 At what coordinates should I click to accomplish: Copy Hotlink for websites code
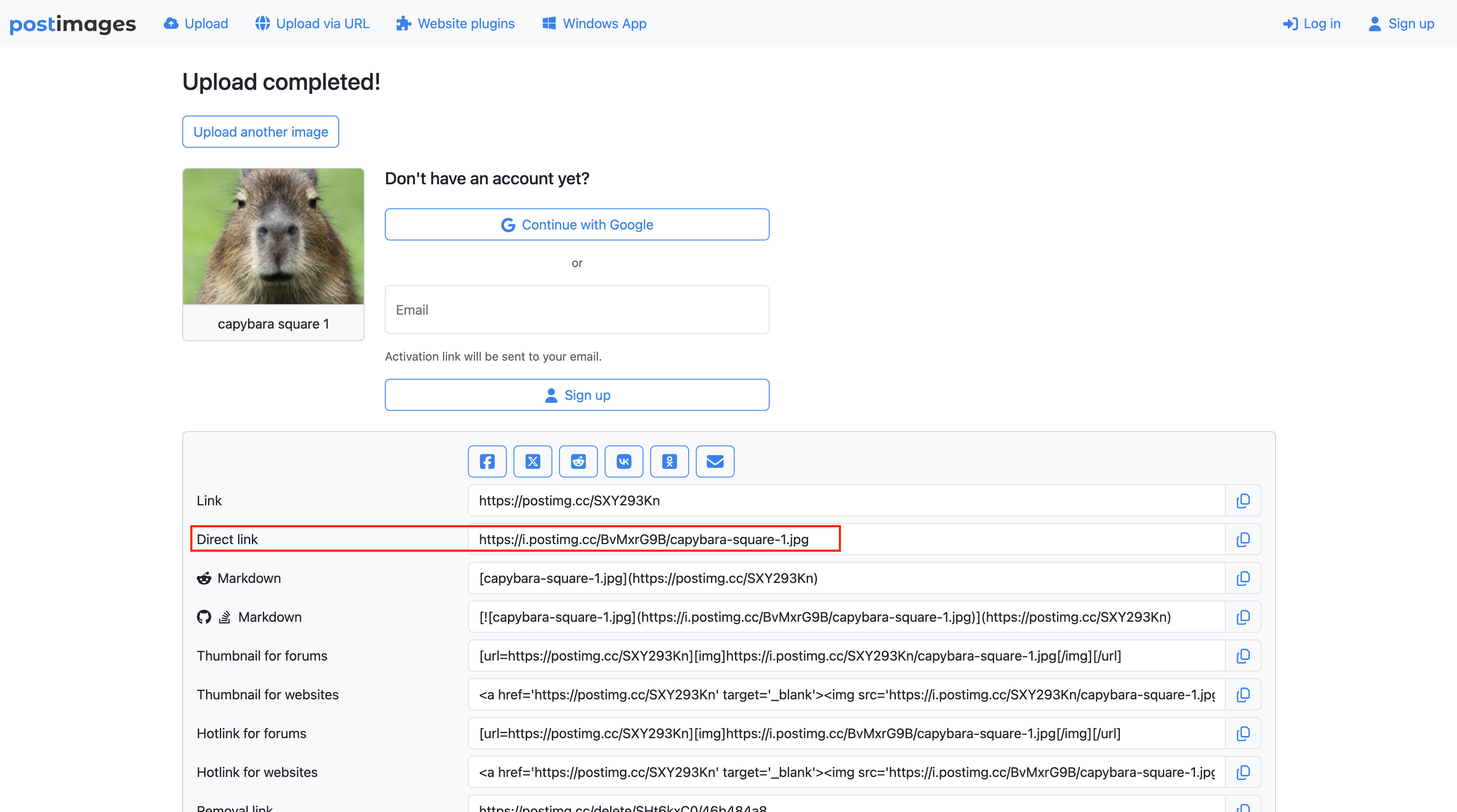(1243, 772)
